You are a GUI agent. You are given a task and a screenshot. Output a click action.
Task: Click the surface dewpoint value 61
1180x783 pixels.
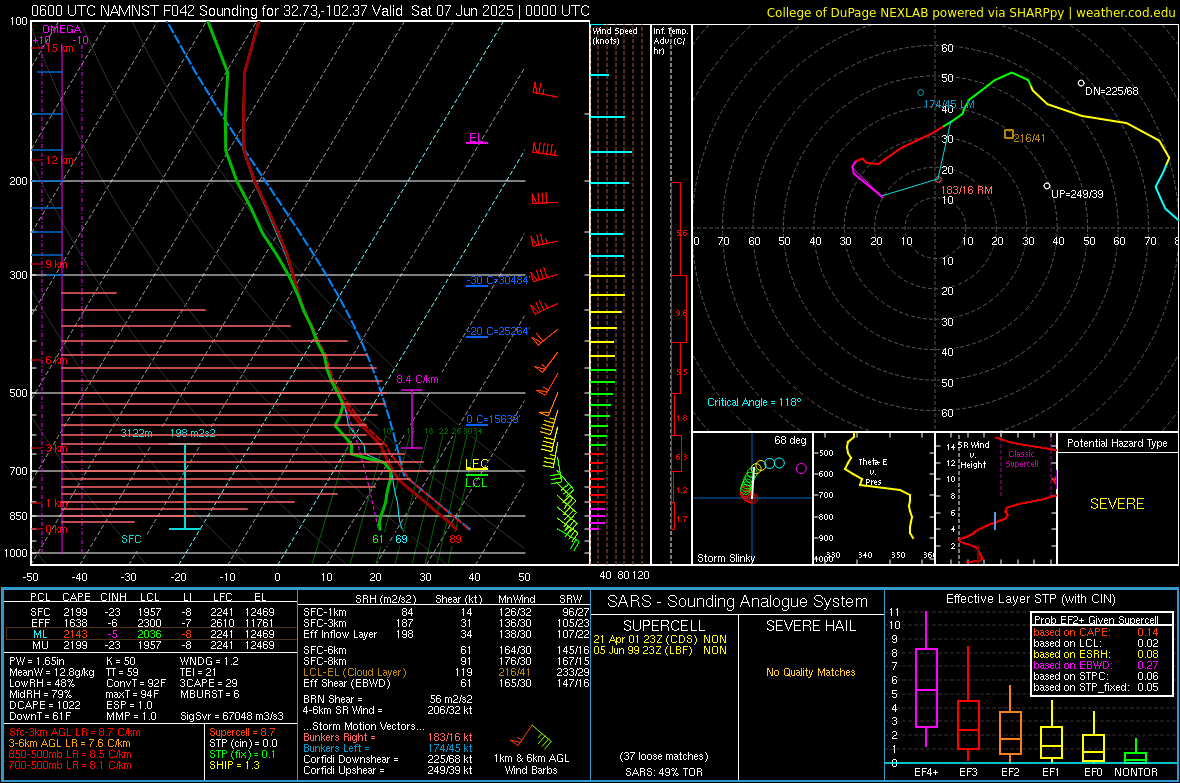378,539
